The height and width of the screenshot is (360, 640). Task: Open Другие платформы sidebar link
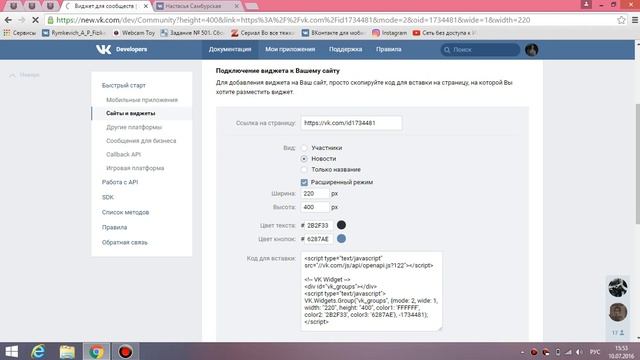[x=134, y=127]
